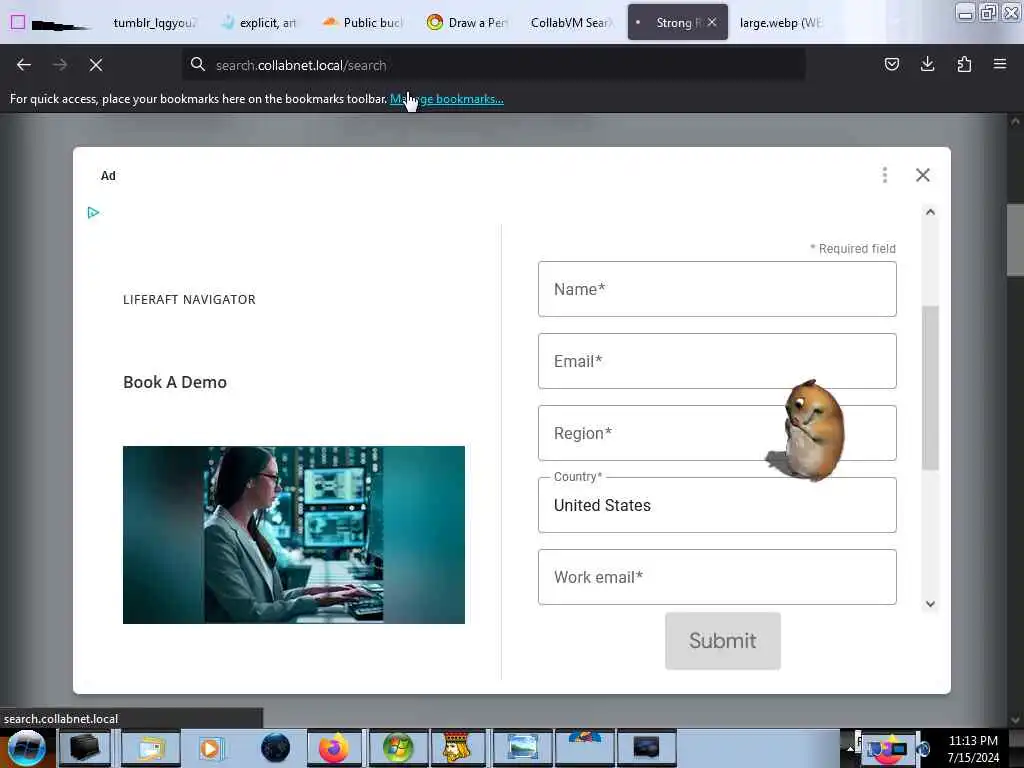Switch to the tumblr_lqgyou tab
1024x768 pixels.
154,22
